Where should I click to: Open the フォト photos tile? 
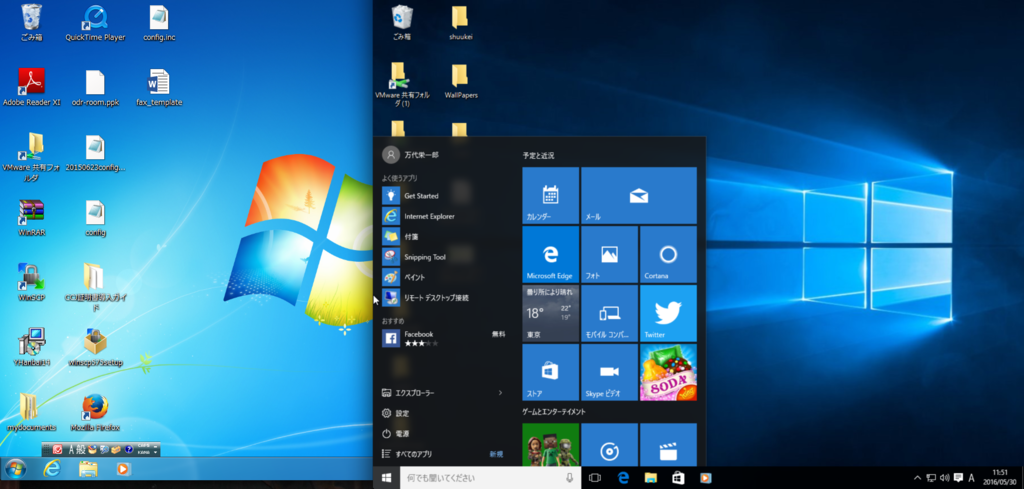pyautogui.click(x=609, y=255)
